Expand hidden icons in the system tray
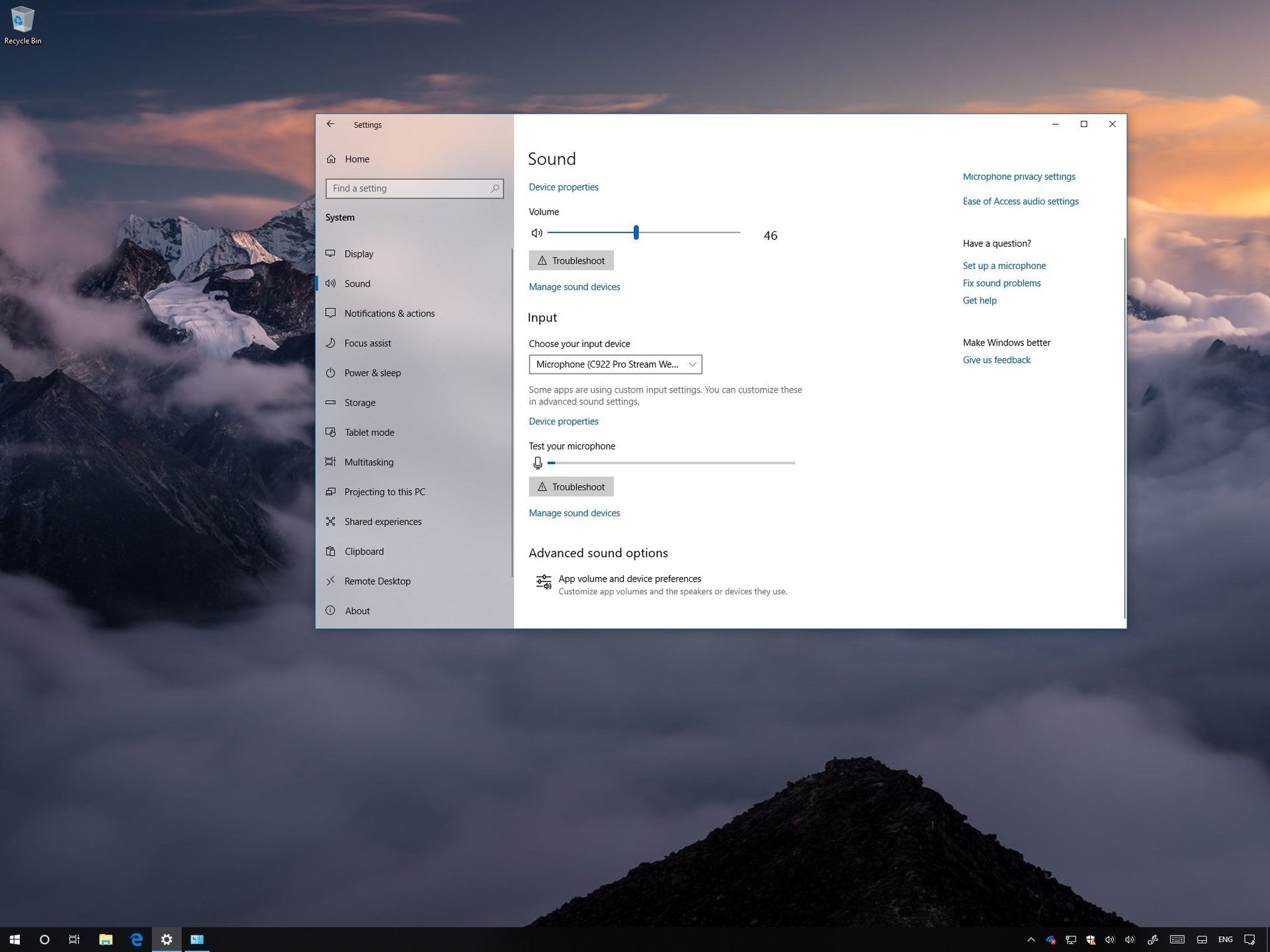 pyautogui.click(x=1031, y=939)
